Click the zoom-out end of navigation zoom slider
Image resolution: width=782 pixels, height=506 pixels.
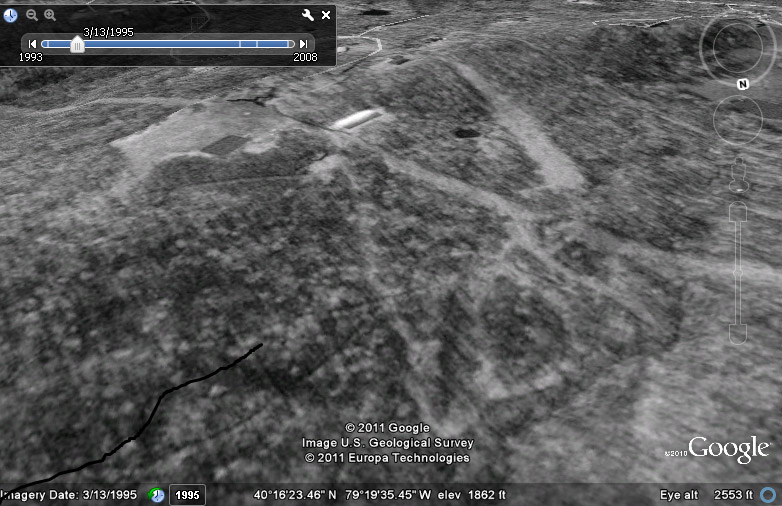coord(738,335)
